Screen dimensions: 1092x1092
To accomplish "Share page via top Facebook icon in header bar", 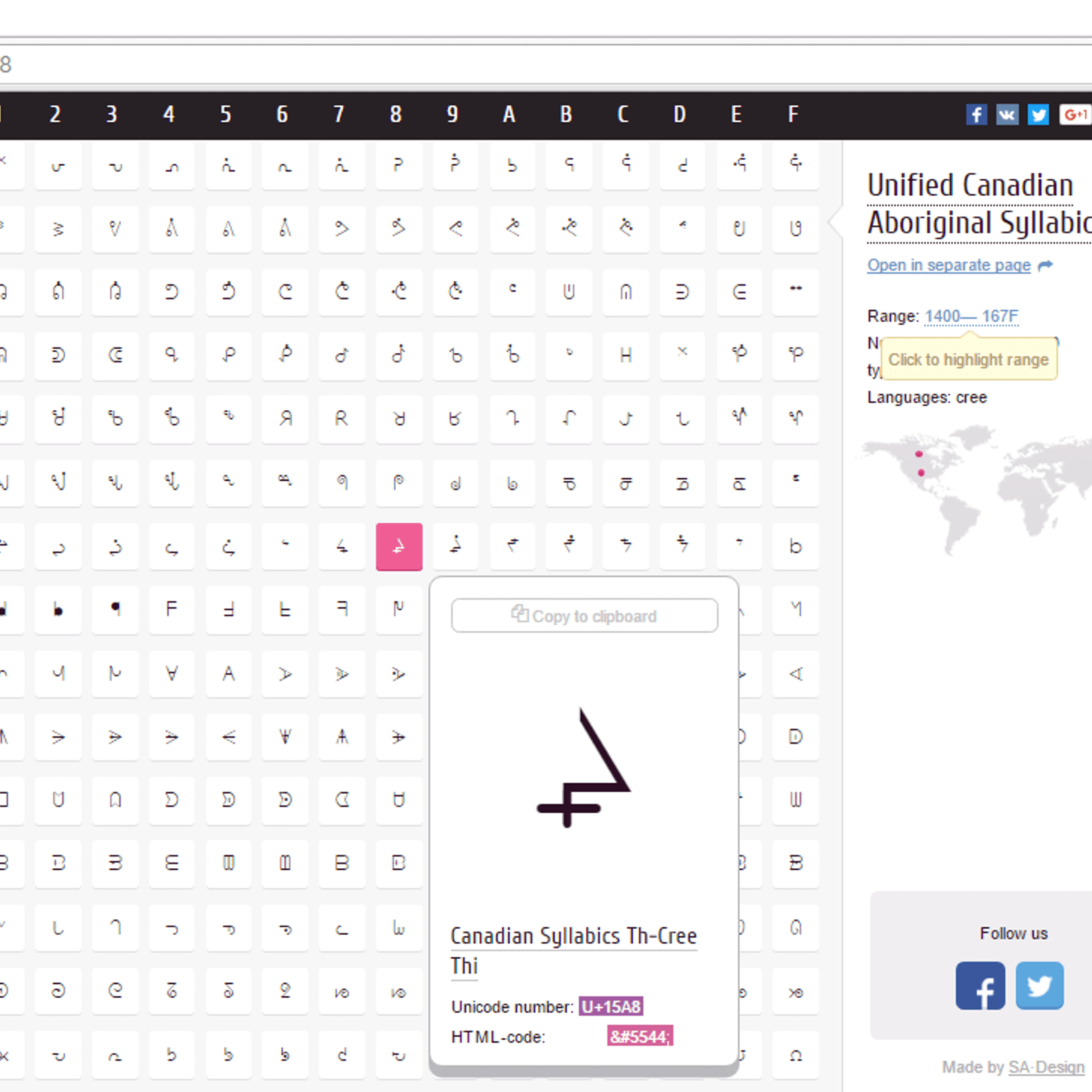I will point(976,115).
